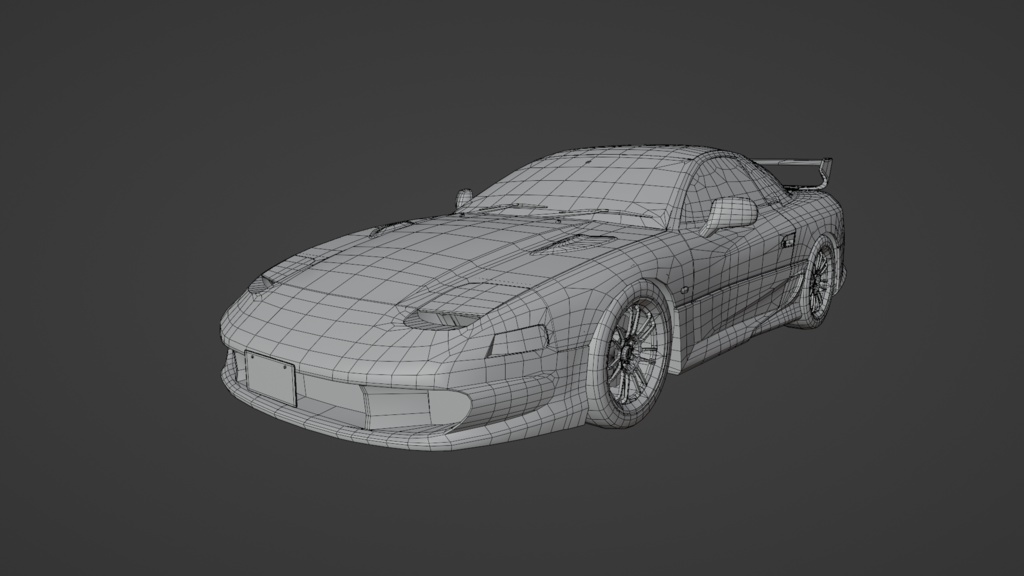Click the small side mirror on far side
Screen dimensions: 1024x576
click(464, 198)
